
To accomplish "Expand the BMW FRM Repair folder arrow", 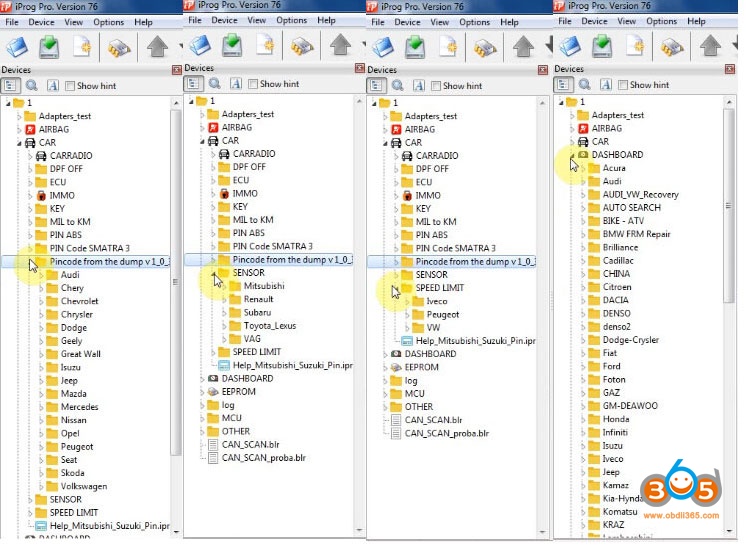I will click(583, 234).
